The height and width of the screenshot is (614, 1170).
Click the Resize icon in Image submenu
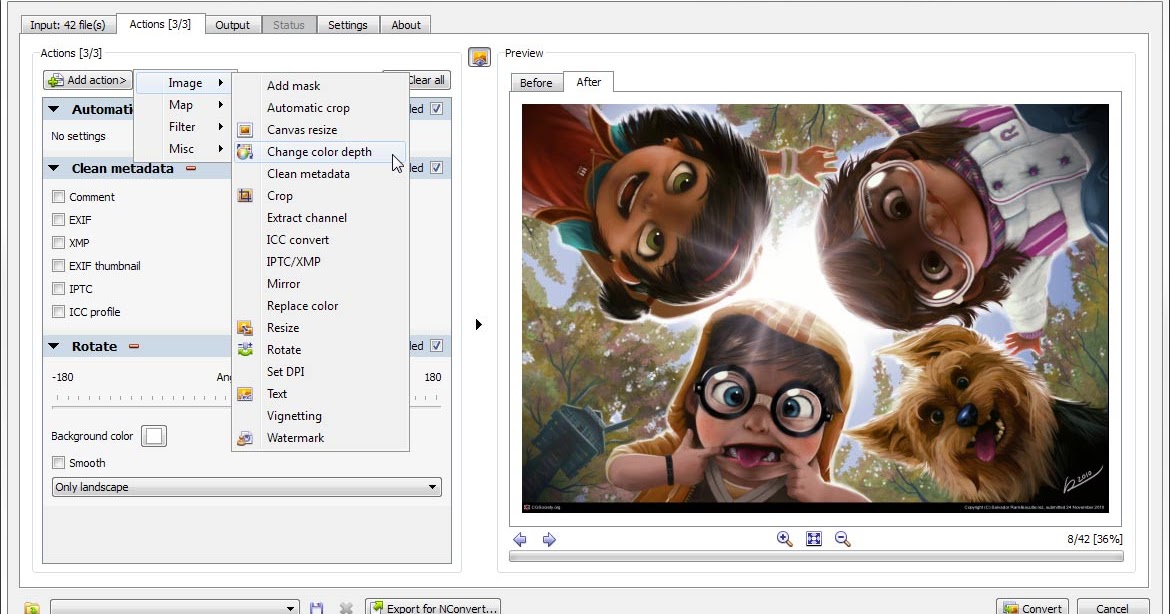point(245,328)
